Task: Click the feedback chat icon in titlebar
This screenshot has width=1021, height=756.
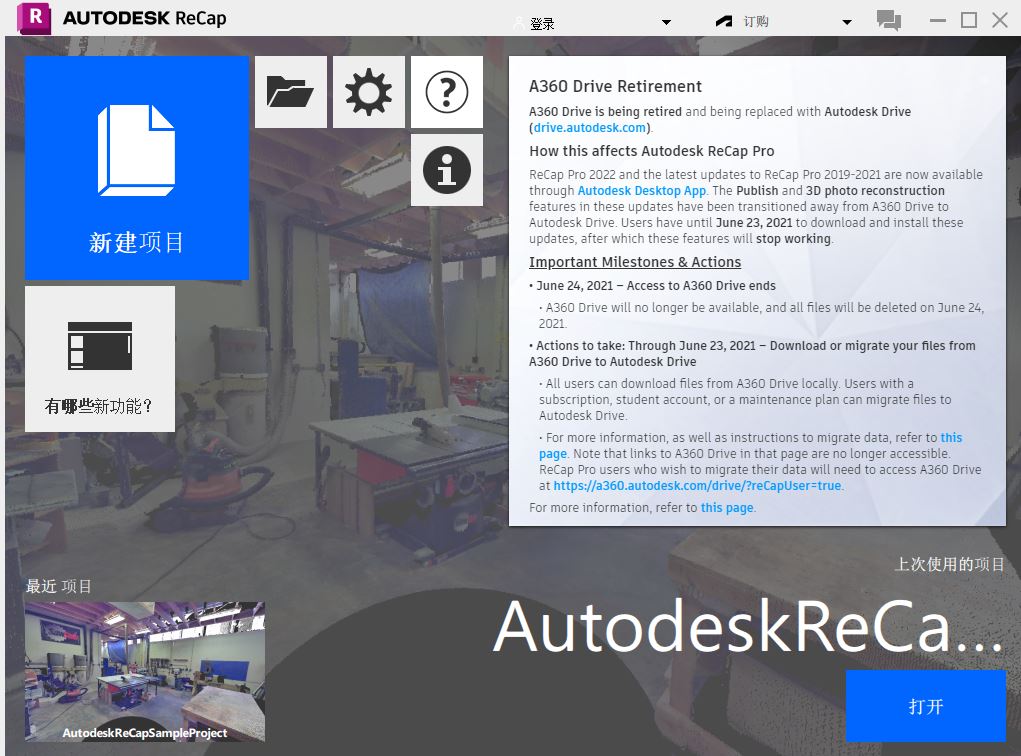Action: coord(889,18)
